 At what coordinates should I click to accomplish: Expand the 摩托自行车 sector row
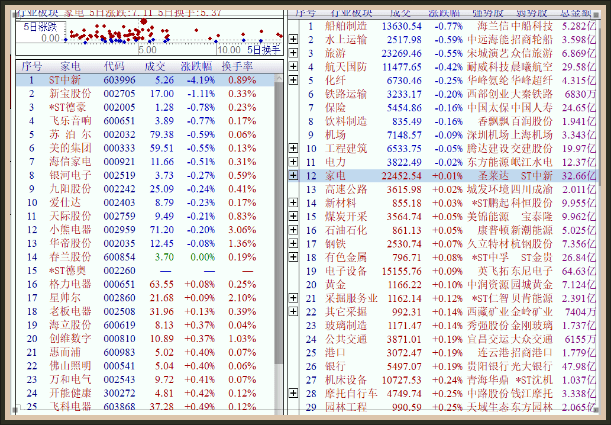pos(293,393)
